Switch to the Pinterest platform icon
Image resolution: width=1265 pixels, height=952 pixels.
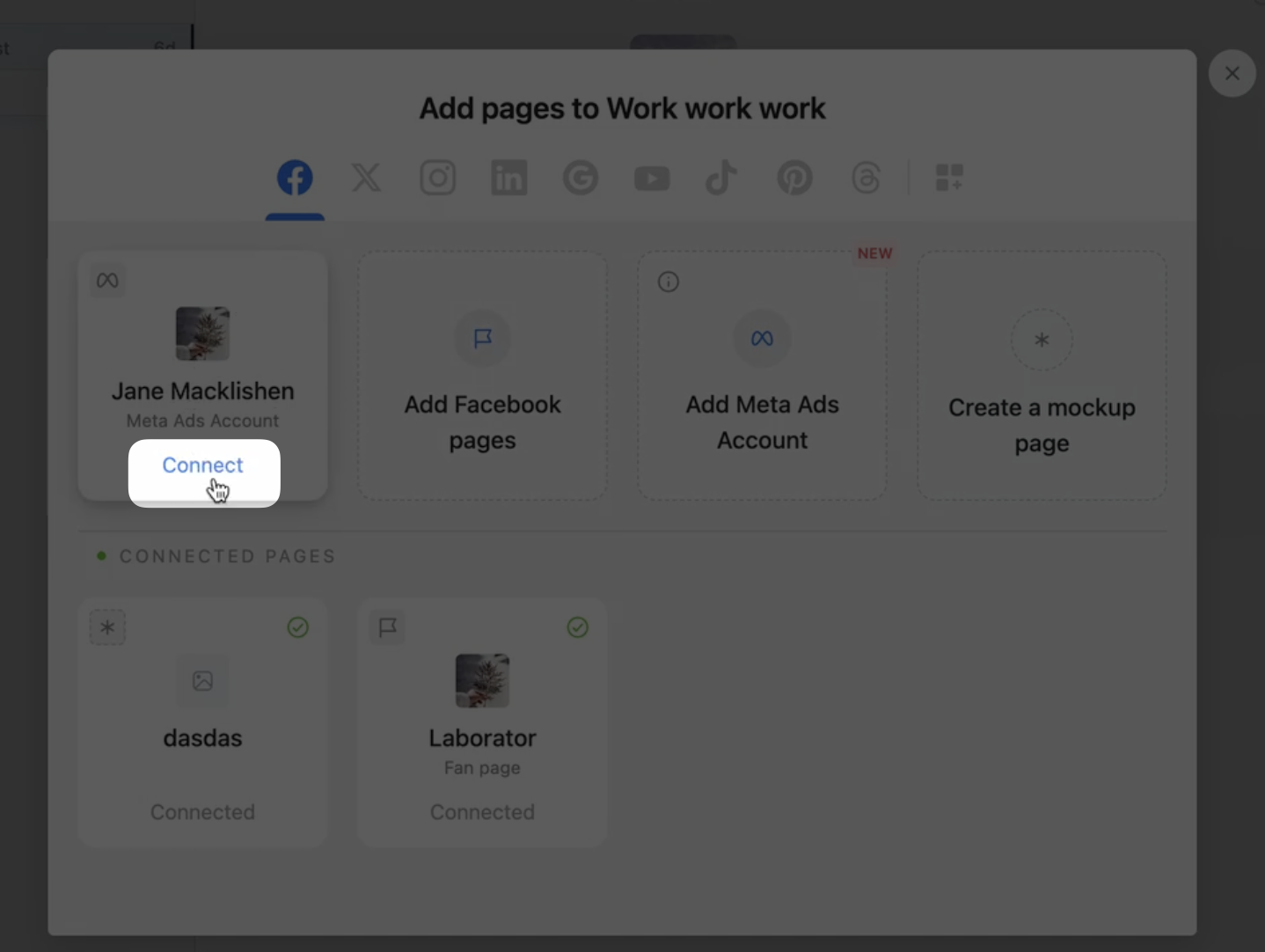[x=794, y=178]
